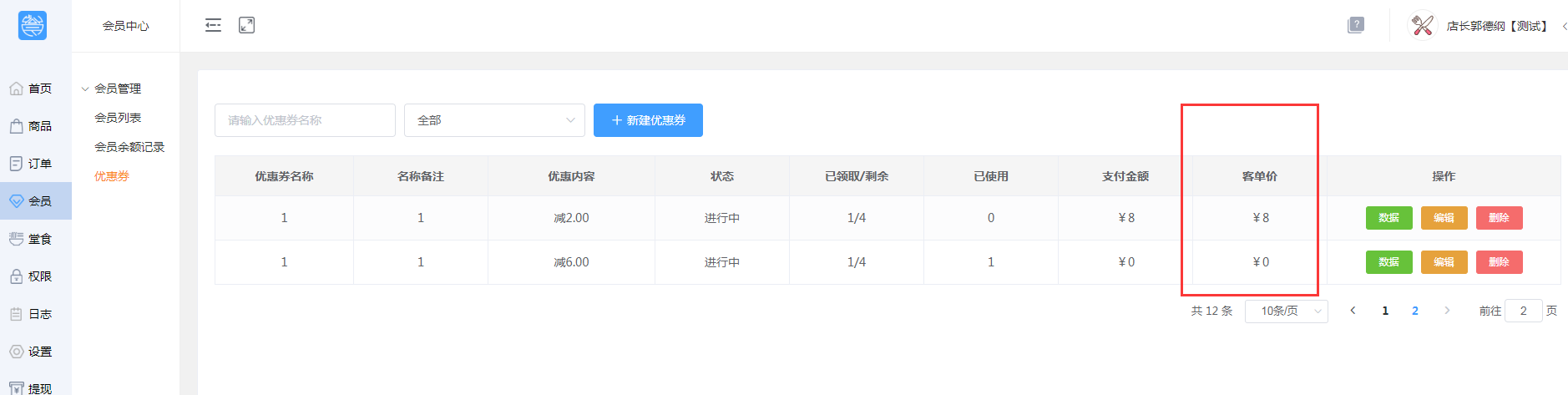1568x395 pixels.
Task: Collapse the sidebar menu toggle icon
Action: coord(213,25)
